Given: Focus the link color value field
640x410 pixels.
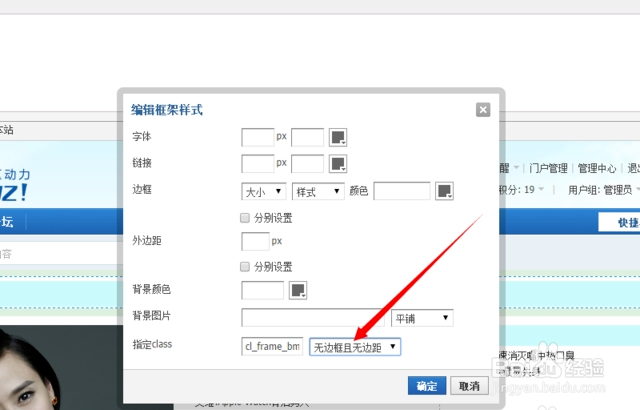Looking at the screenshot, I should 307,164.
